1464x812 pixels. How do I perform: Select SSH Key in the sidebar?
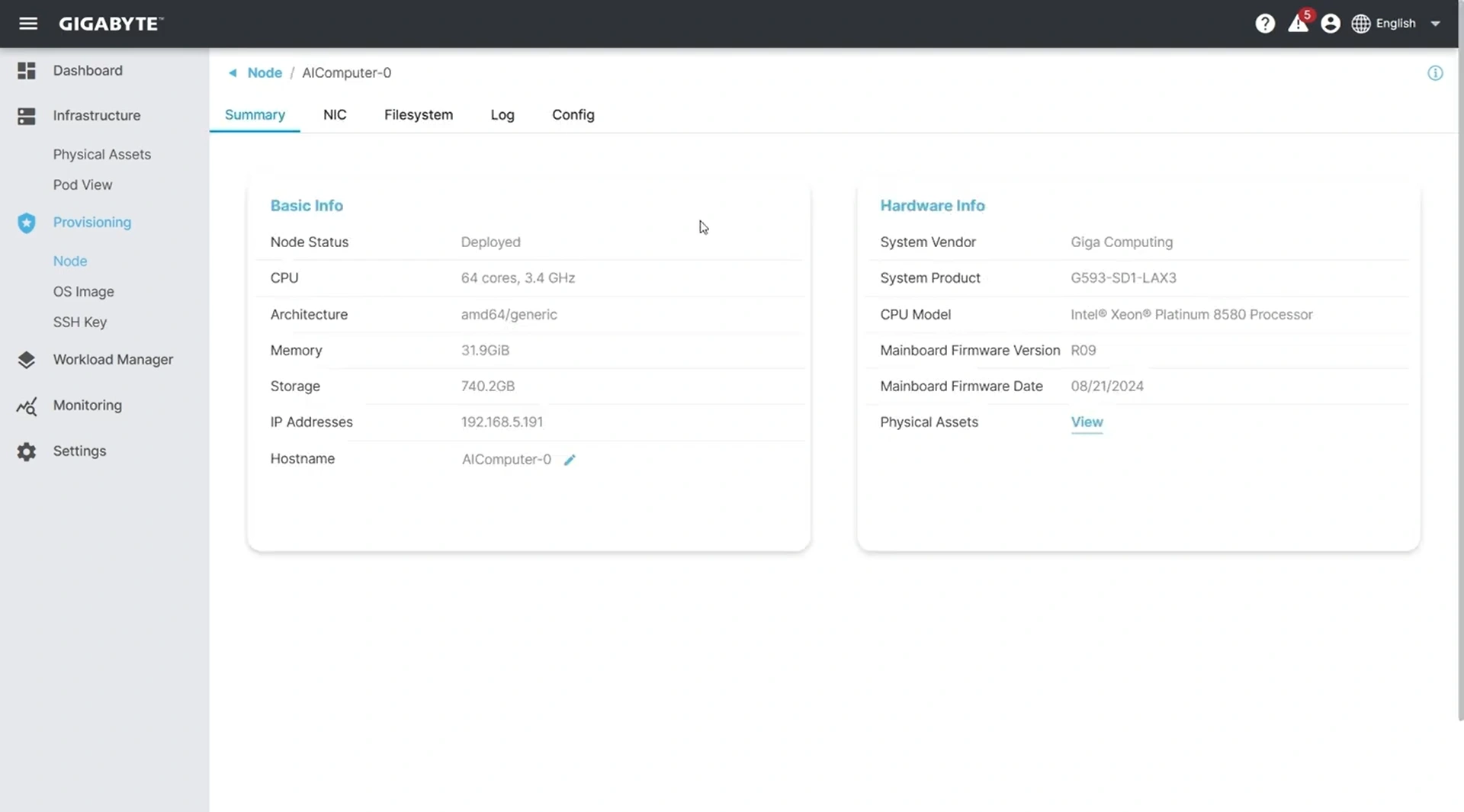(x=80, y=323)
